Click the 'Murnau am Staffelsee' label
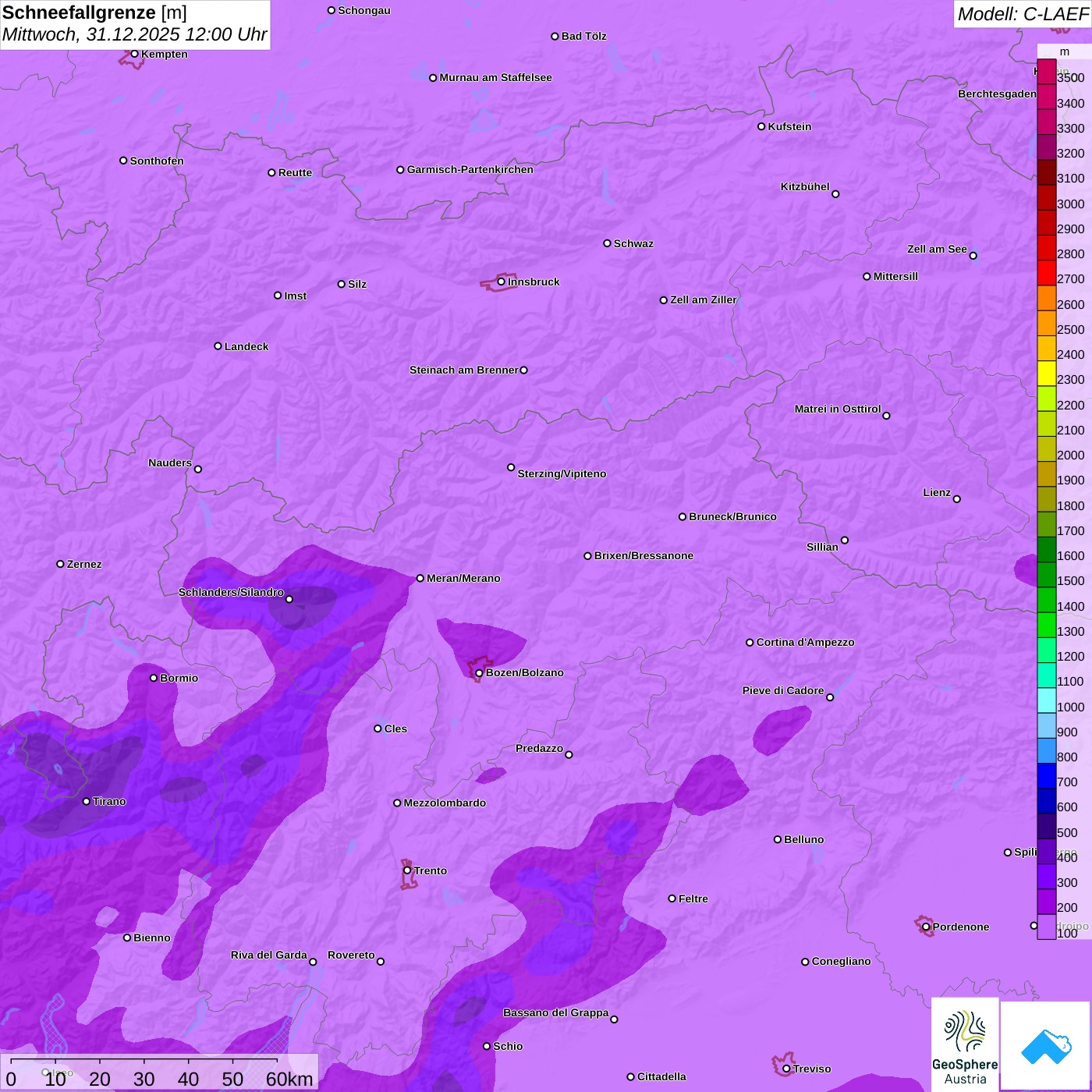This screenshot has height=1092, width=1092. [x=495, y=77]
